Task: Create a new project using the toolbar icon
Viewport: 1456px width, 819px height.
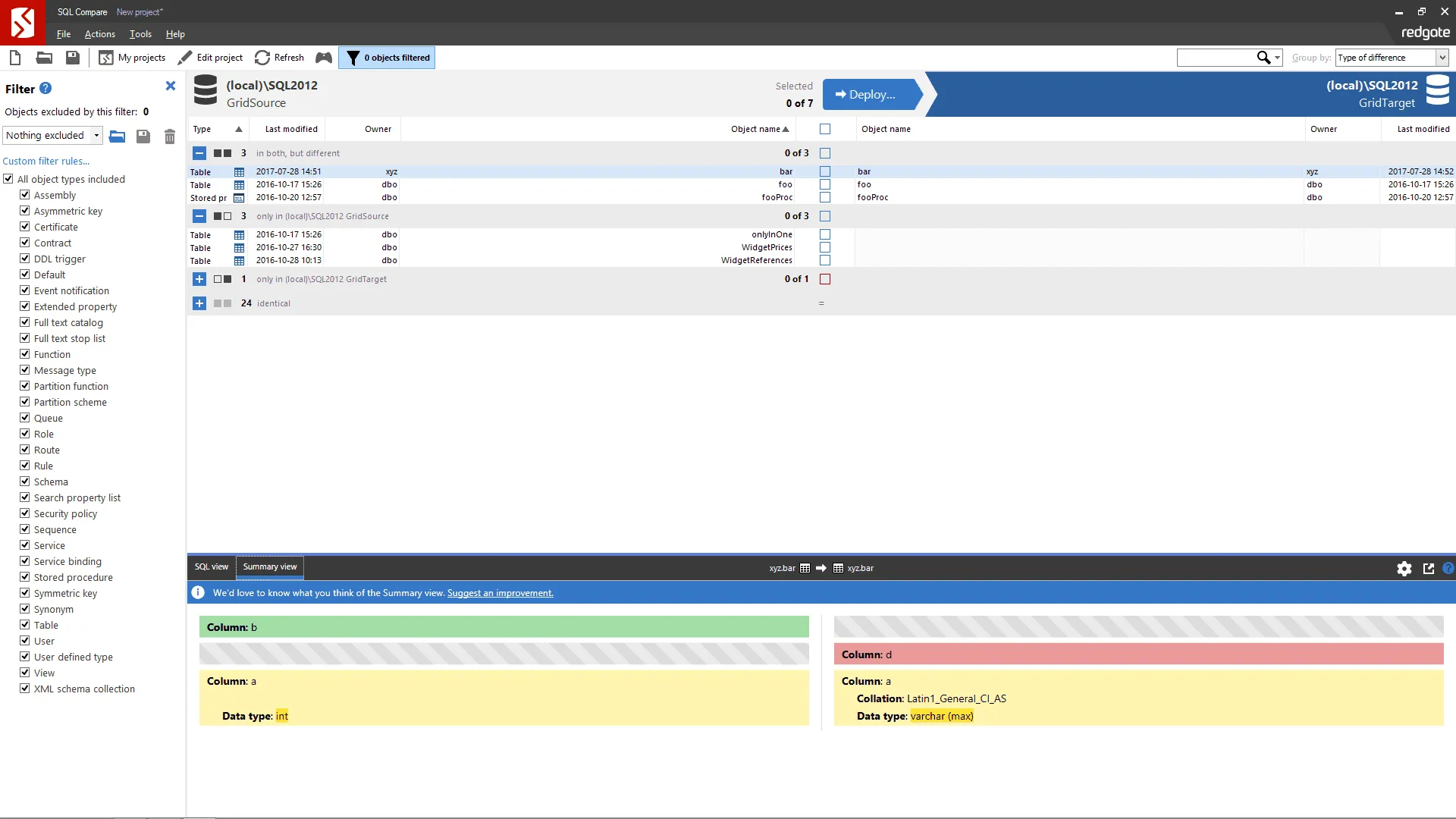Action: (x=14, y=58)
